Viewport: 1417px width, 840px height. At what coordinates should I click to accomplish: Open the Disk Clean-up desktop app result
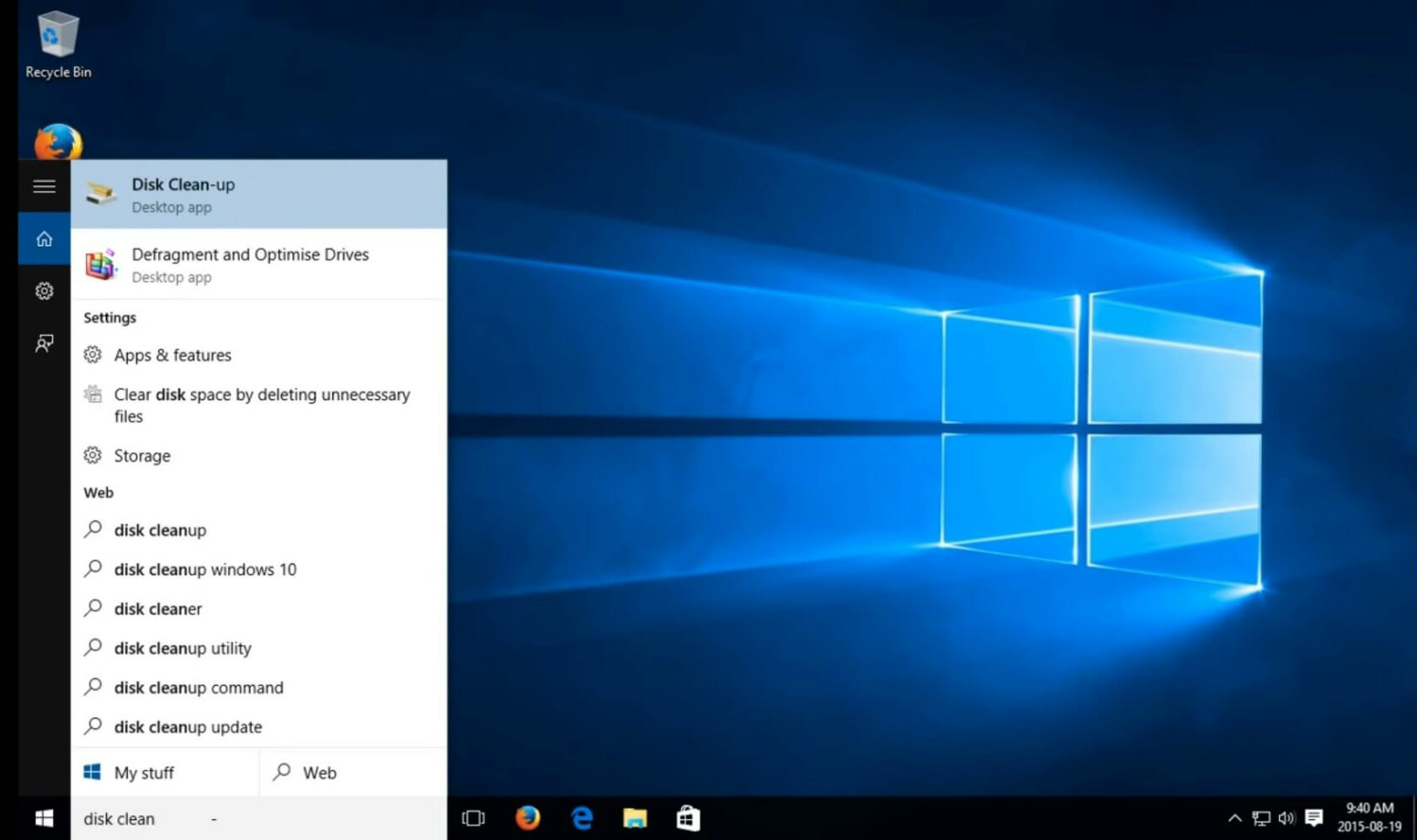[x=258, y=194]
